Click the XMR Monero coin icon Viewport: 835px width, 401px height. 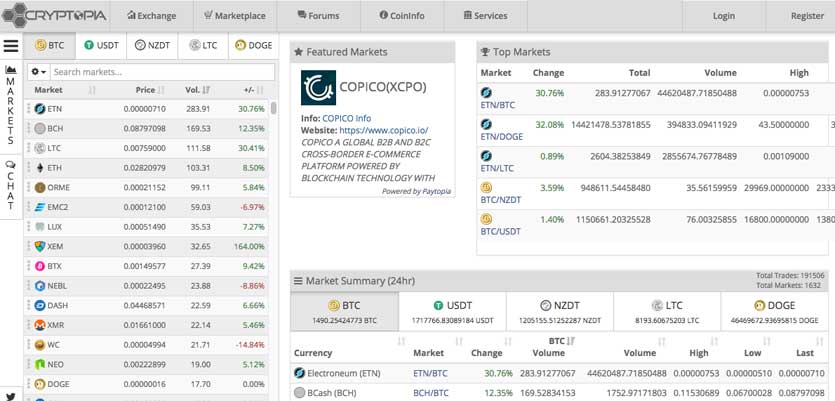(x=40, y=325)
